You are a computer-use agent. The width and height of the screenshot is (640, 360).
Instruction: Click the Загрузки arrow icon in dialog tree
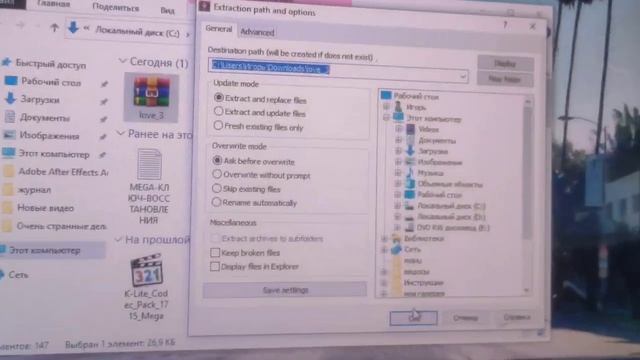point(410,151)
